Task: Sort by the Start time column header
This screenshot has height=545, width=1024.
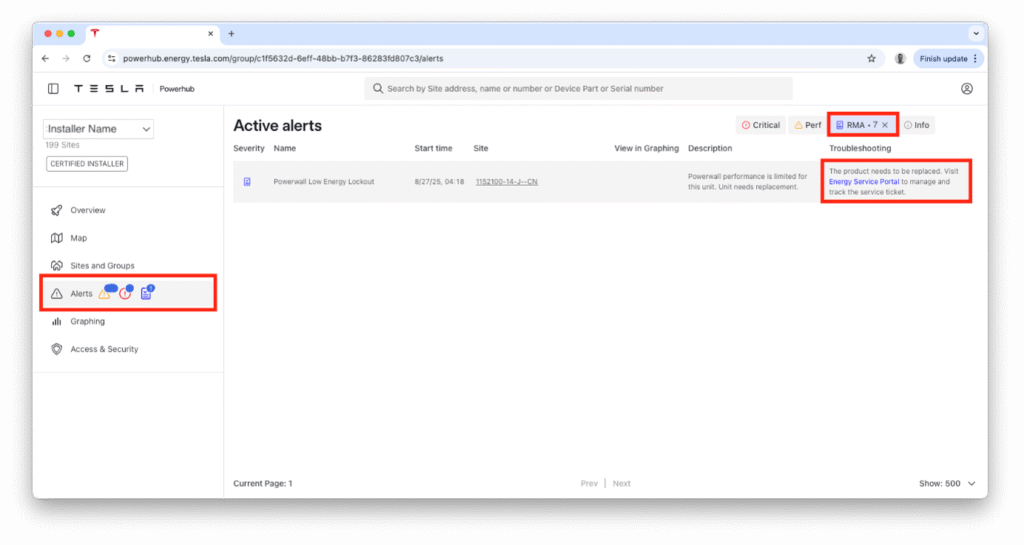Action: tap(433, 148)
